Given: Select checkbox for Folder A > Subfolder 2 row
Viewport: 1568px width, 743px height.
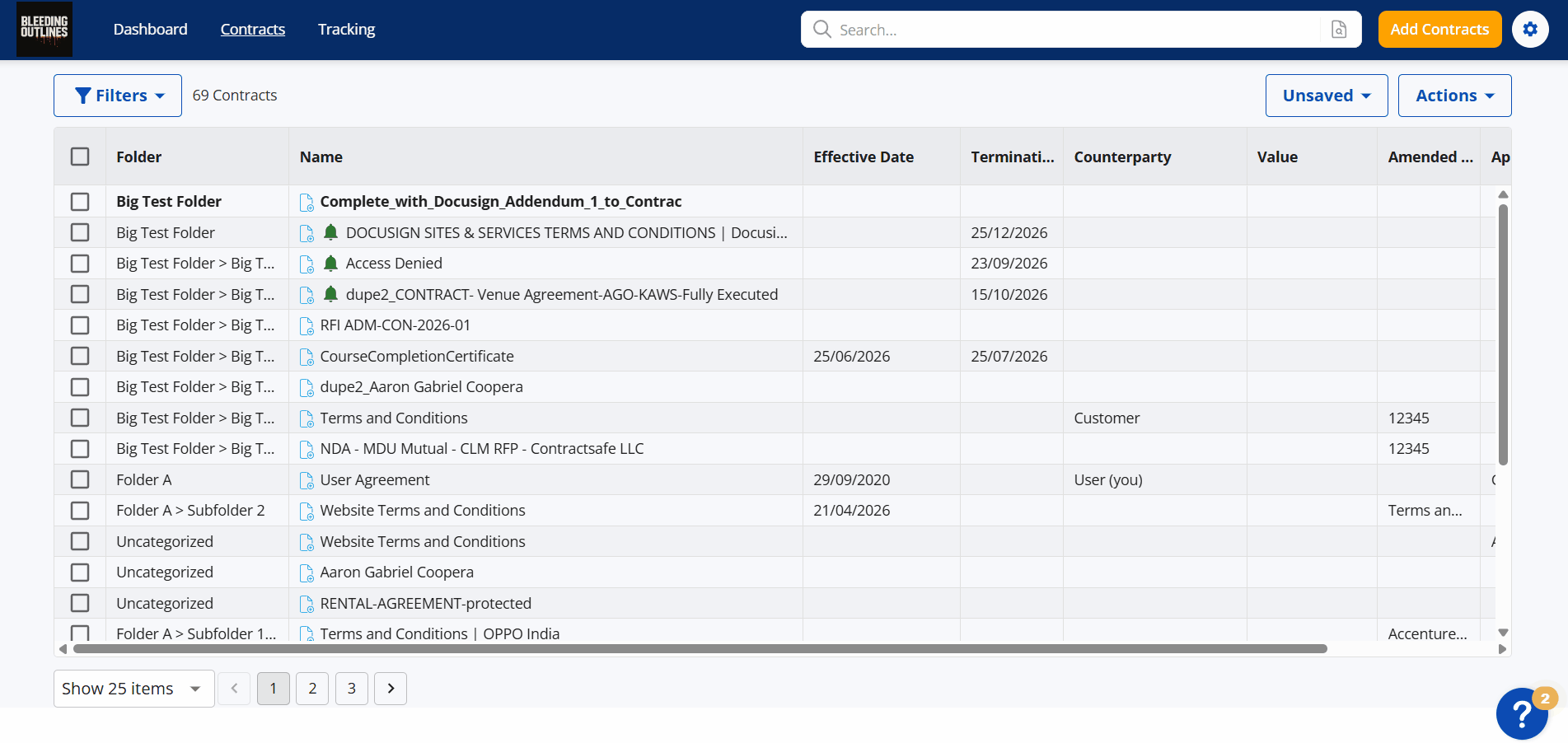Looking at the screenshot, I should [80, 511].
